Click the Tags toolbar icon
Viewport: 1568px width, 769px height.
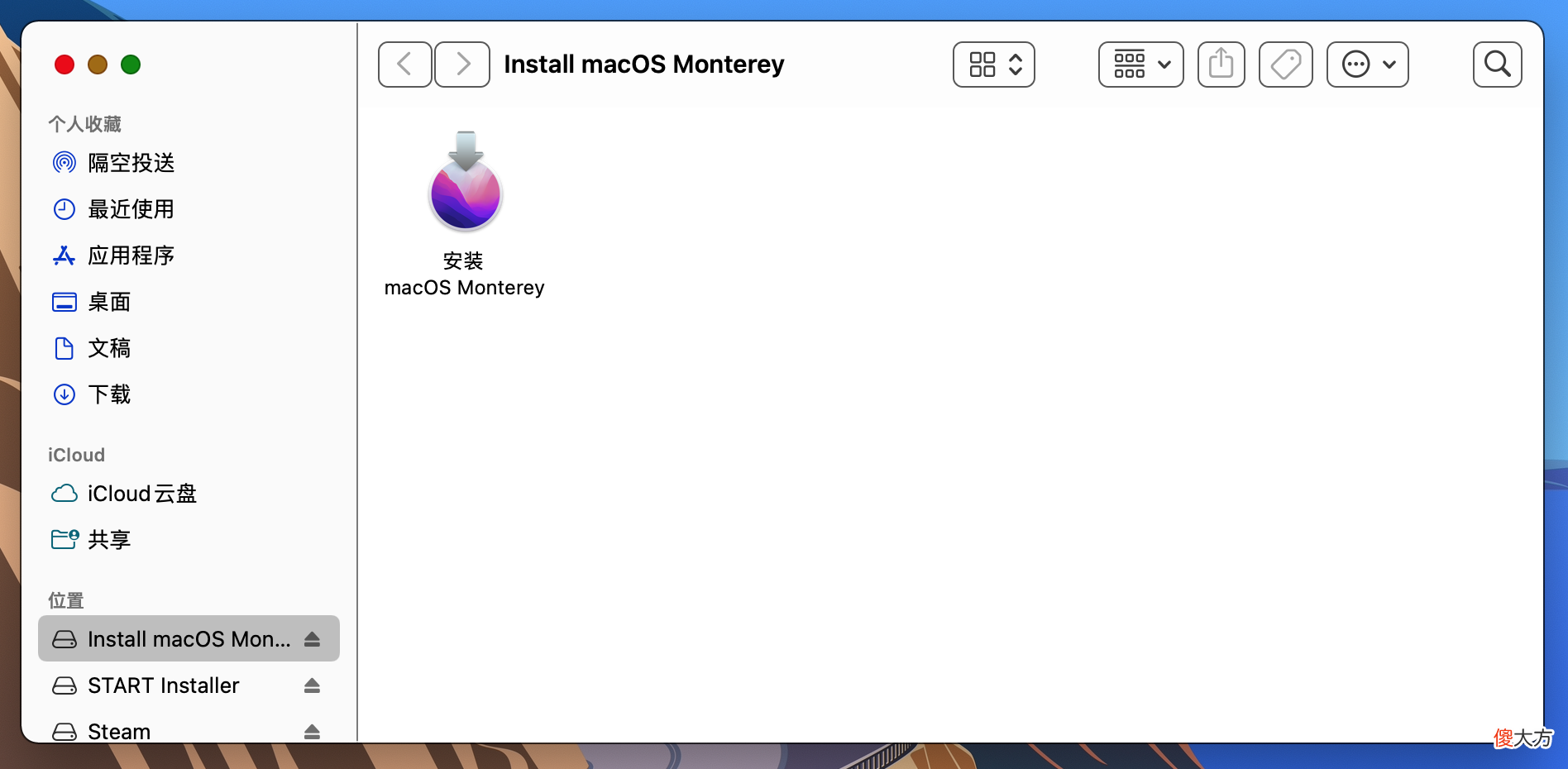(x=1286, y=64)
